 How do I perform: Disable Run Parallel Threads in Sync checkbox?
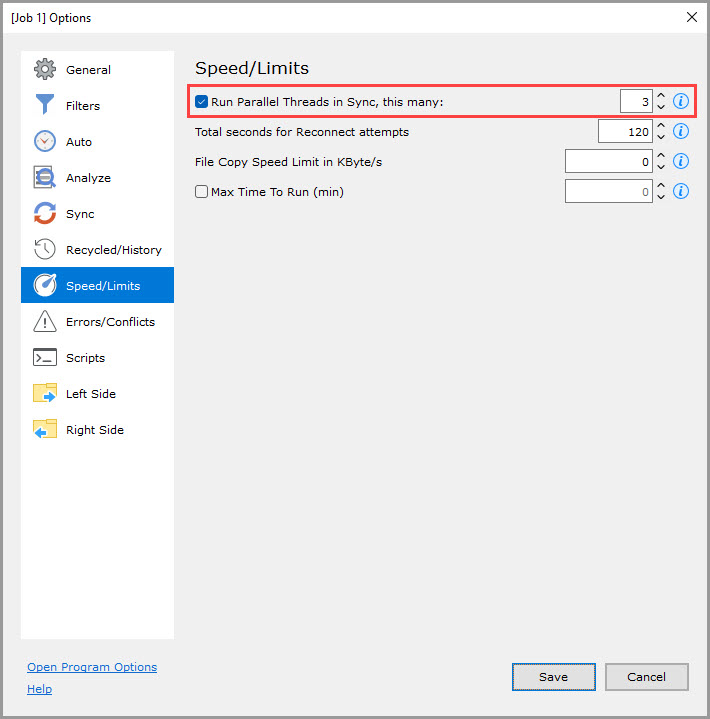[202, 101]
